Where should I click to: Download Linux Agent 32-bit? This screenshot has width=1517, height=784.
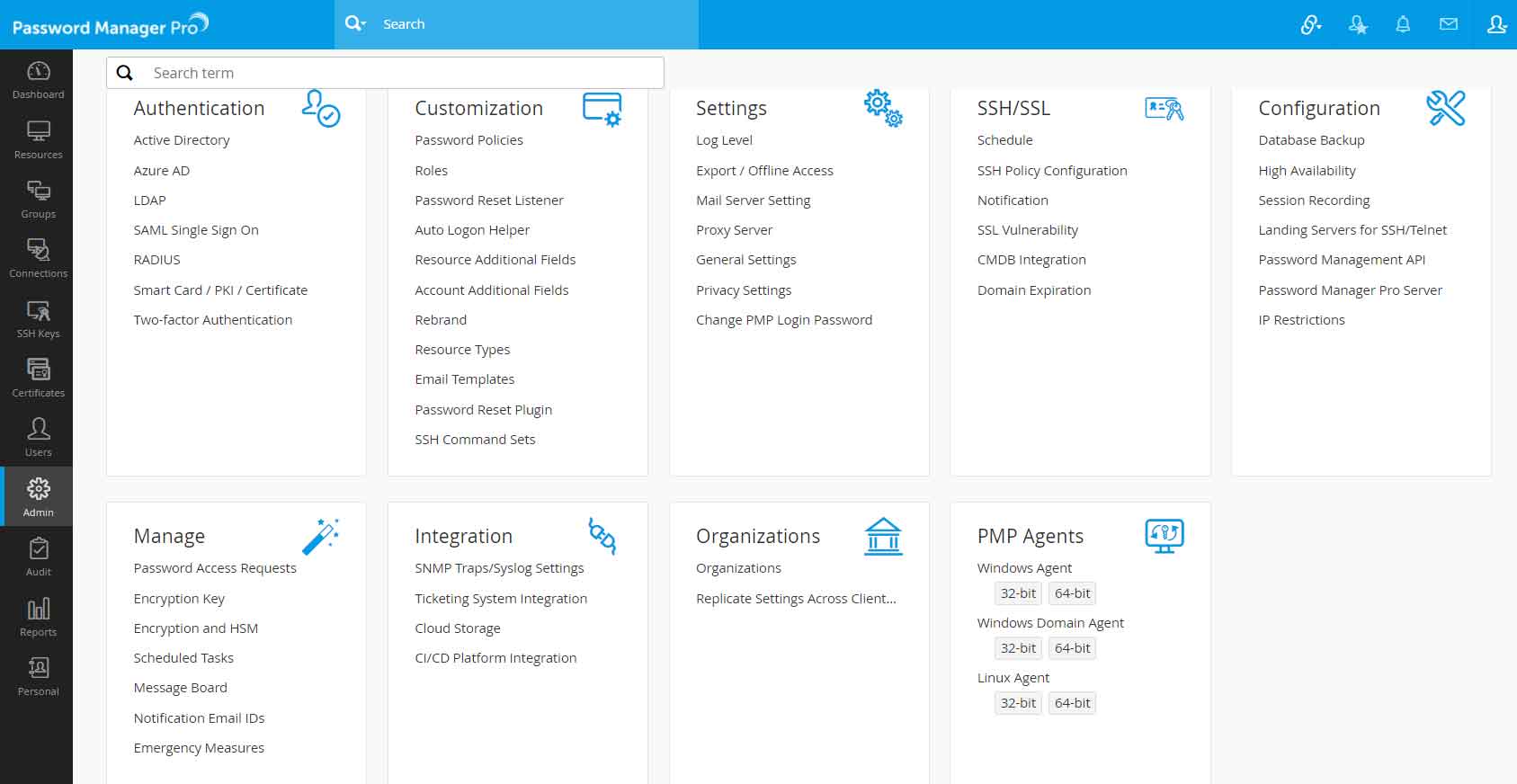click(1018, 703)
